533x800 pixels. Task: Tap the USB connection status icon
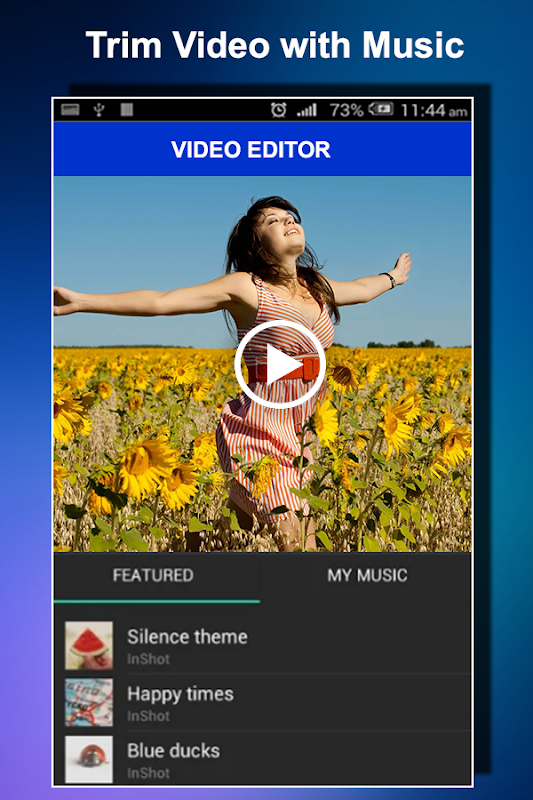pos(99,109)
